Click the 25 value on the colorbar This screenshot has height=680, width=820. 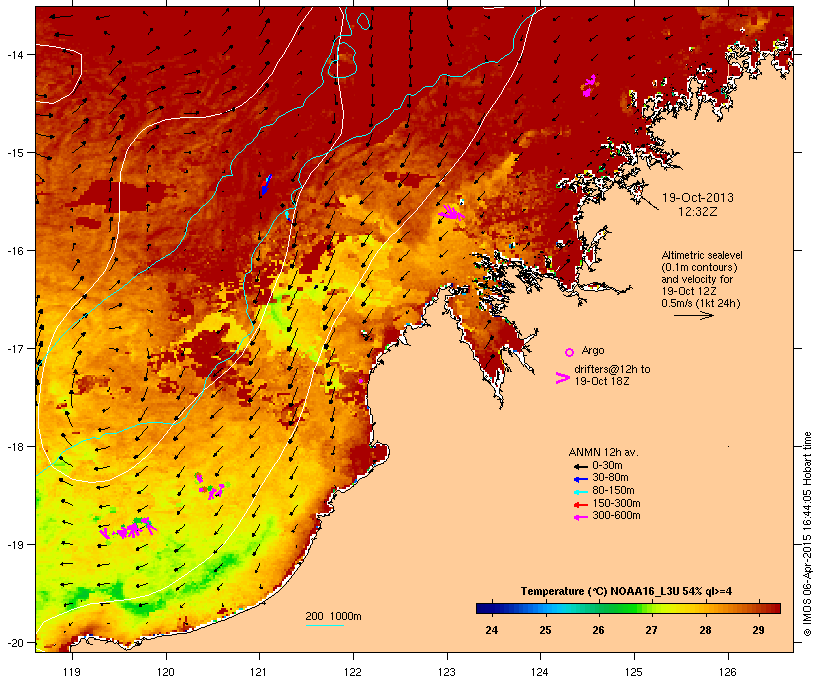[545, 630]
